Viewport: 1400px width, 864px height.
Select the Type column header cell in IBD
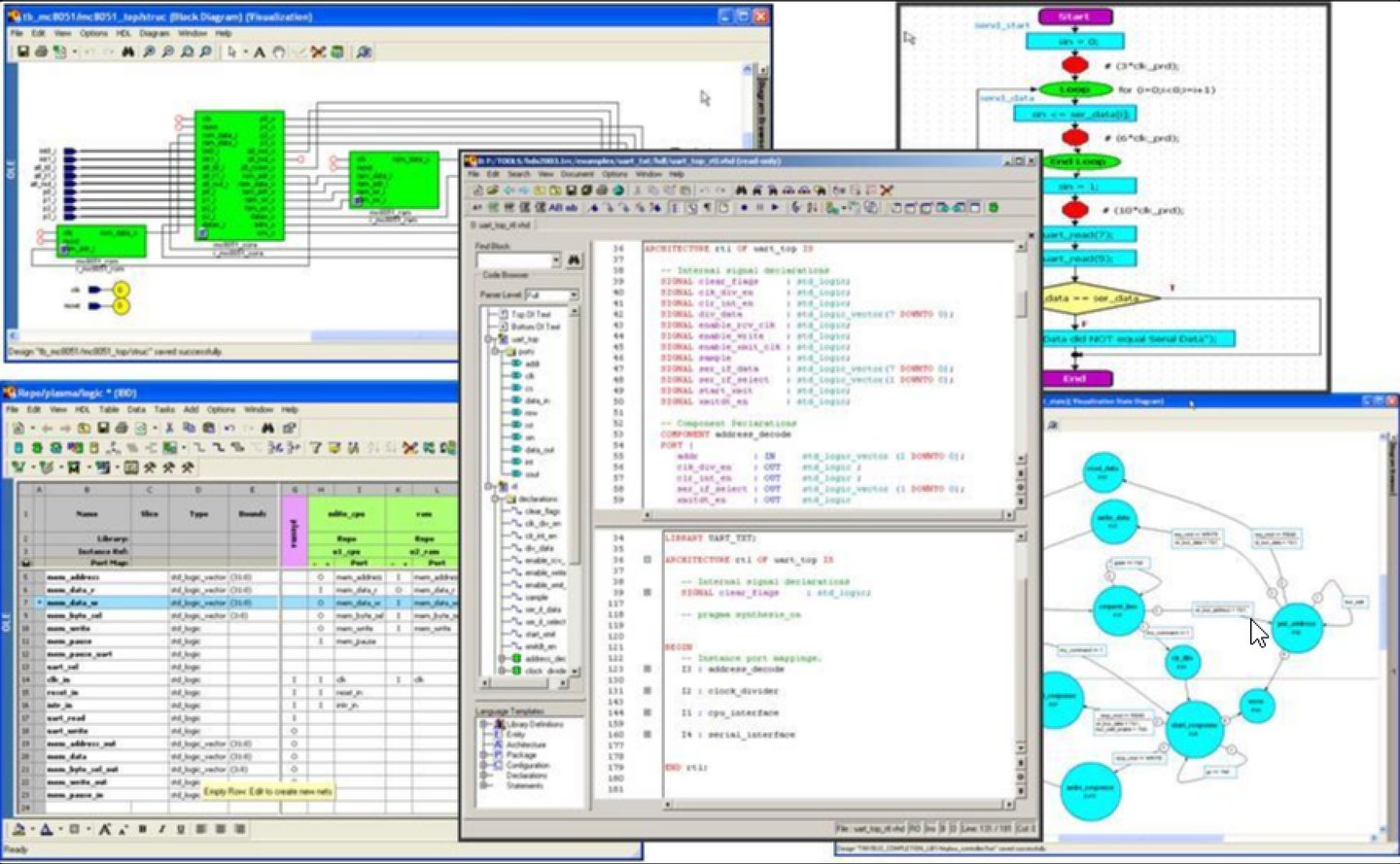[x=198, y=513]
